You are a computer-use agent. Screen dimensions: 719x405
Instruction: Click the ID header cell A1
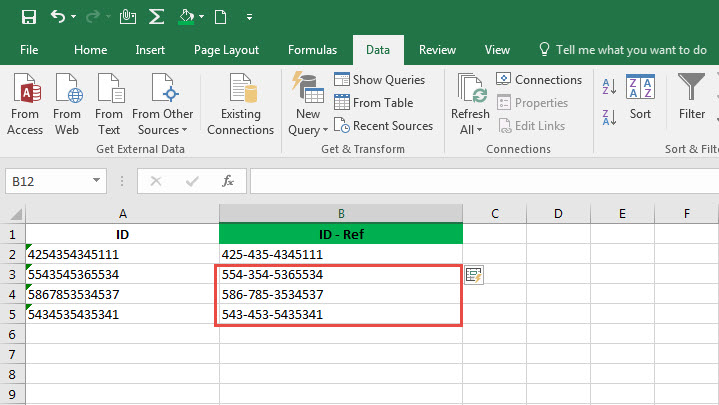tap(122, 234)
